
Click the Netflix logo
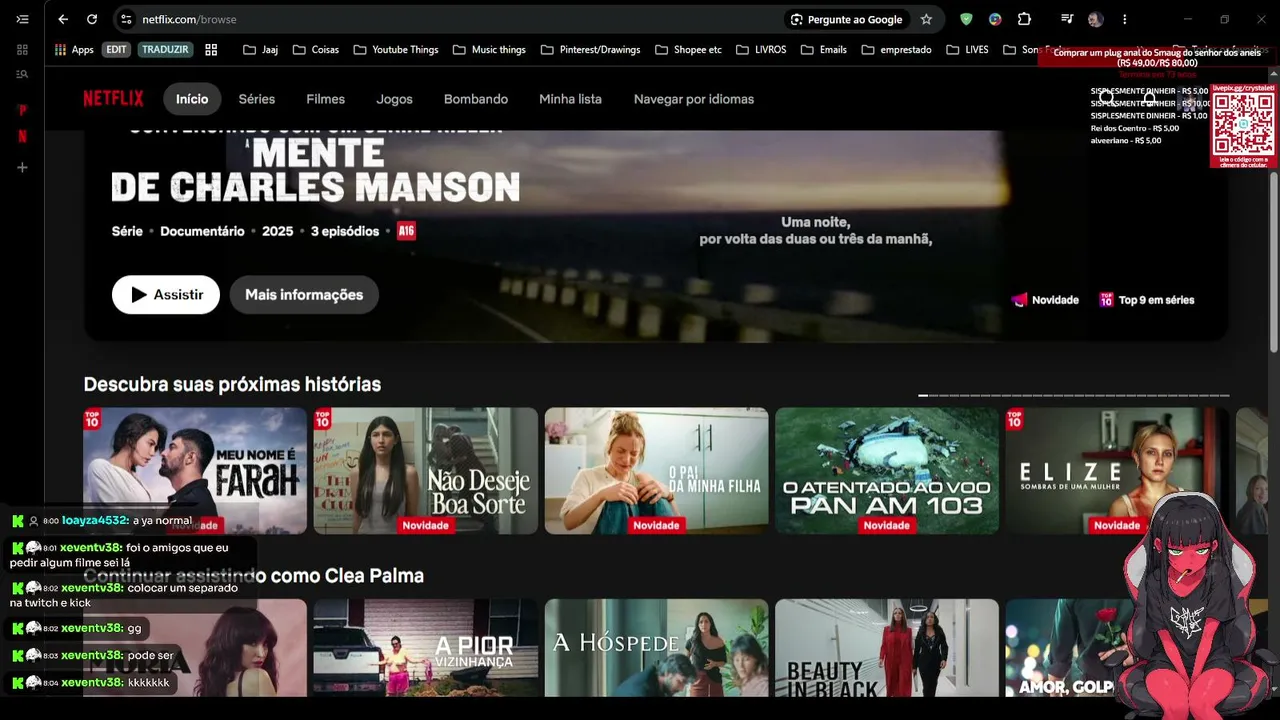click(113, 99)
